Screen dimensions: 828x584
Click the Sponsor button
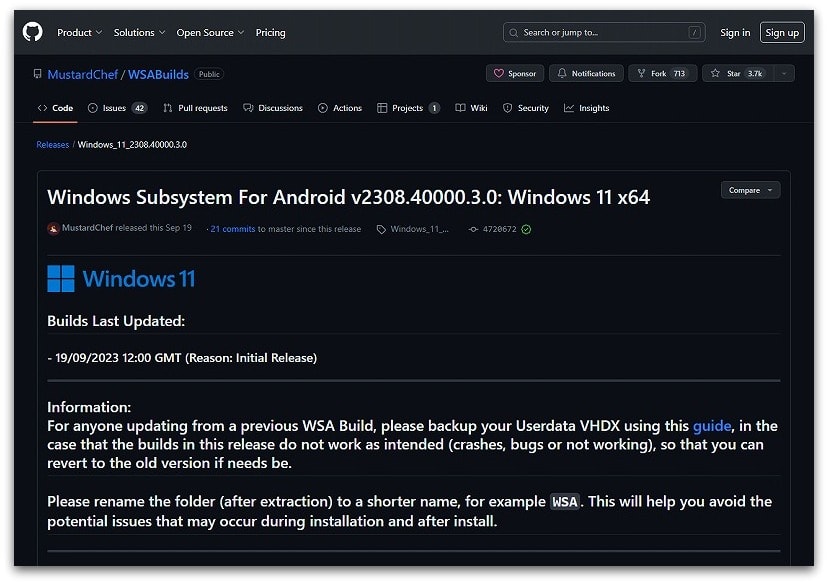(515, 73)
